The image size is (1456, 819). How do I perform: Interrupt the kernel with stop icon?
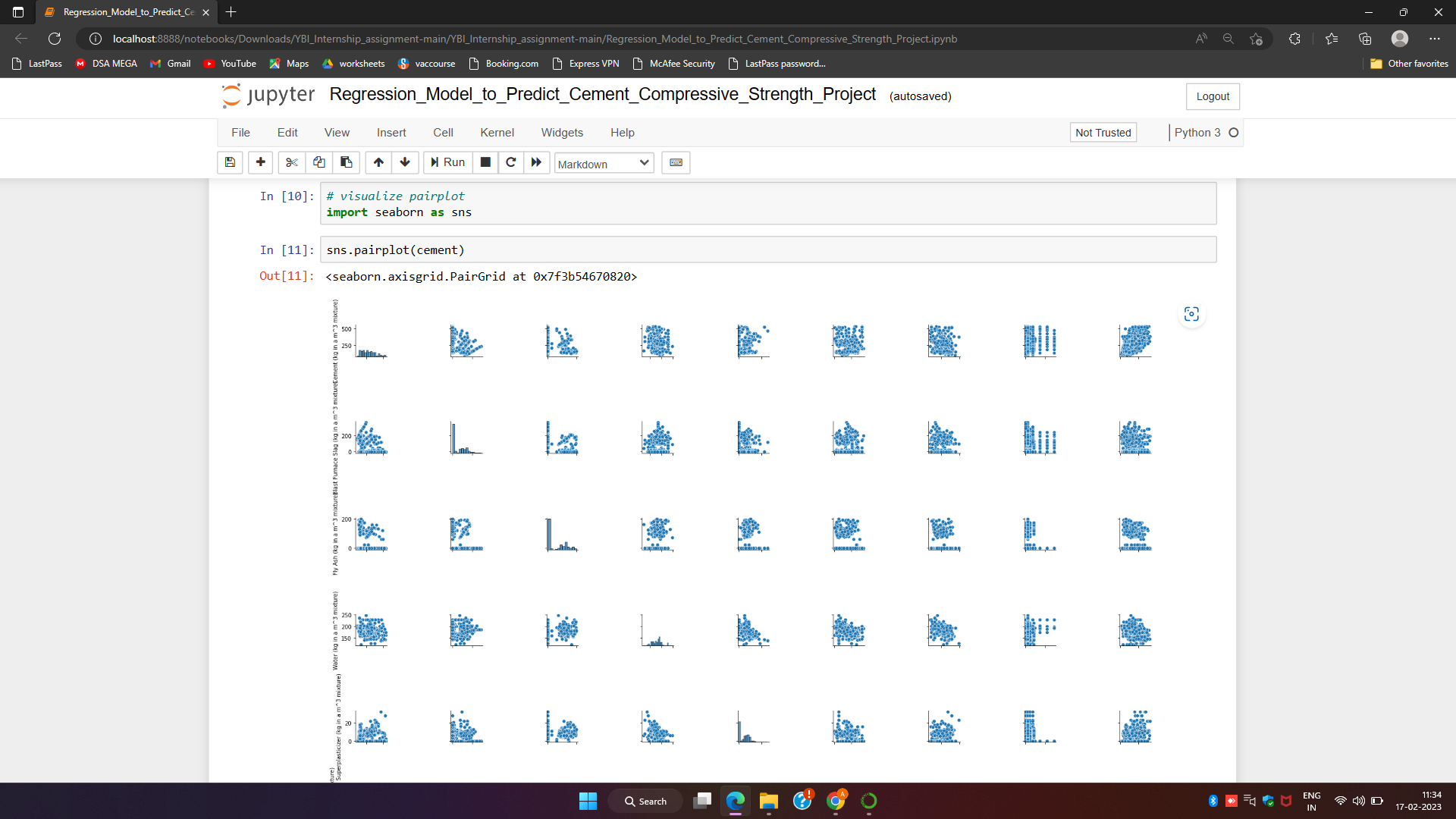click(x=485, y=162)
